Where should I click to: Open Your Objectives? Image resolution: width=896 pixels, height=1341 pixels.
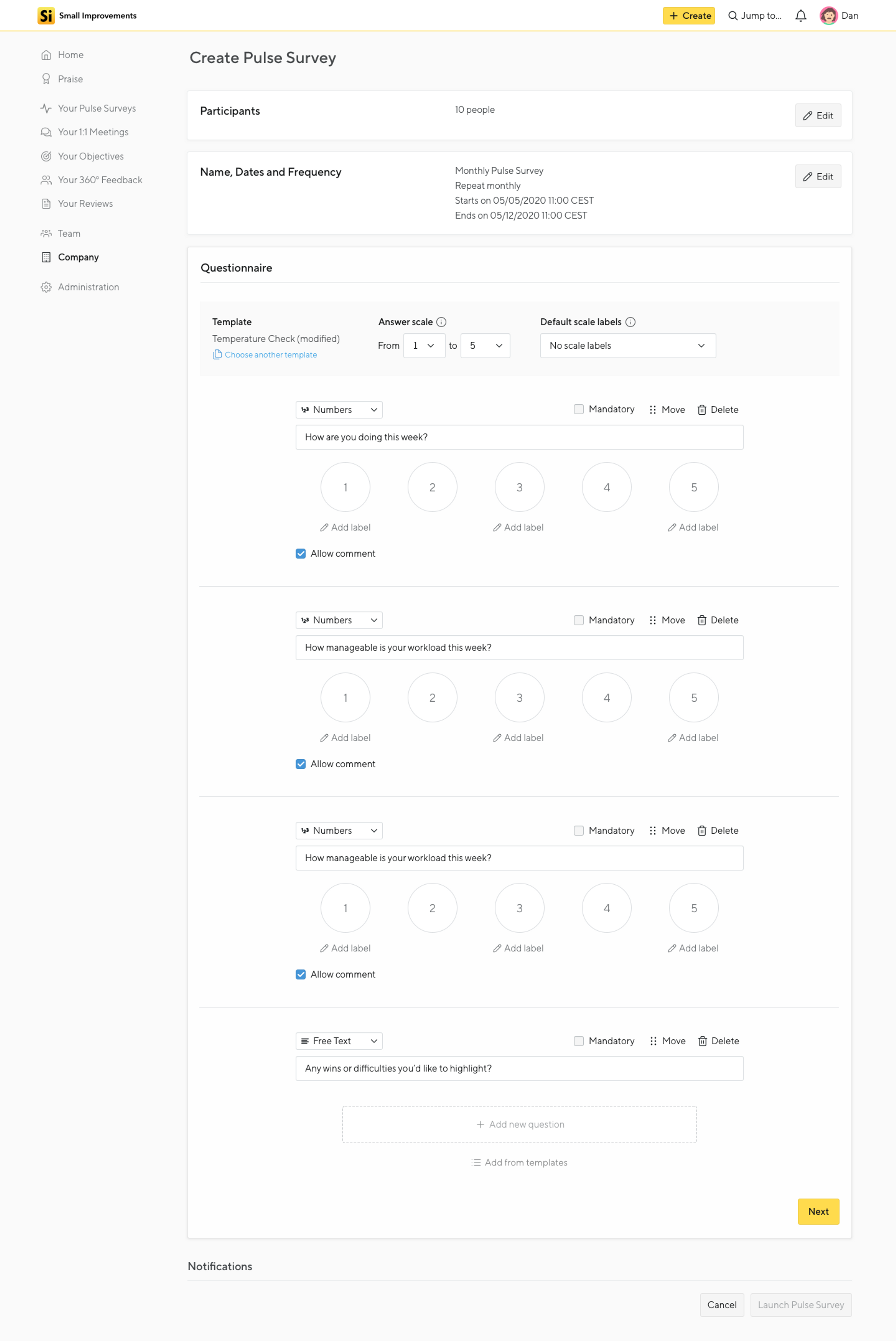point(82,156)
